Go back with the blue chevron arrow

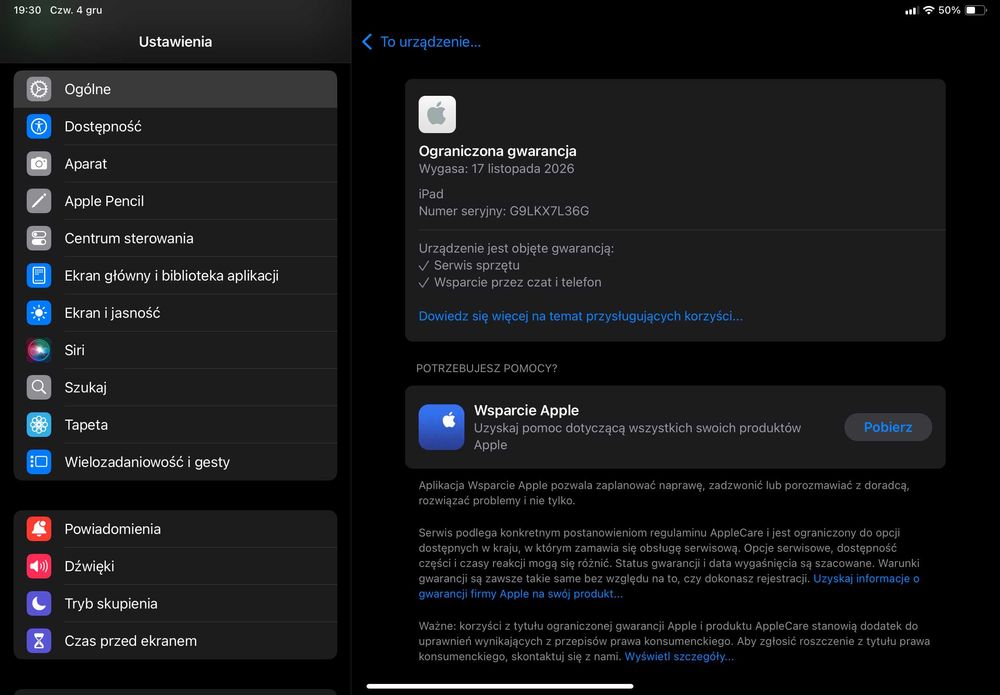(367, 42)
